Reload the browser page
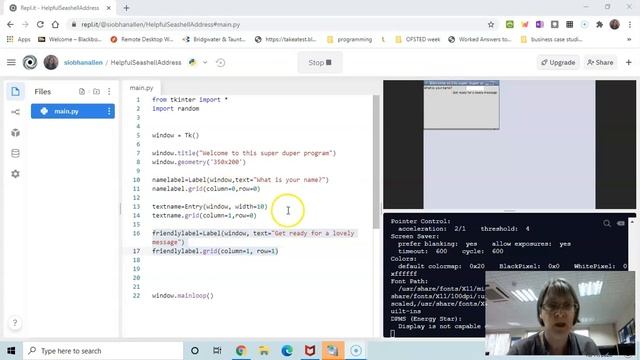640x360 pixels. click(x=40, y=24)
